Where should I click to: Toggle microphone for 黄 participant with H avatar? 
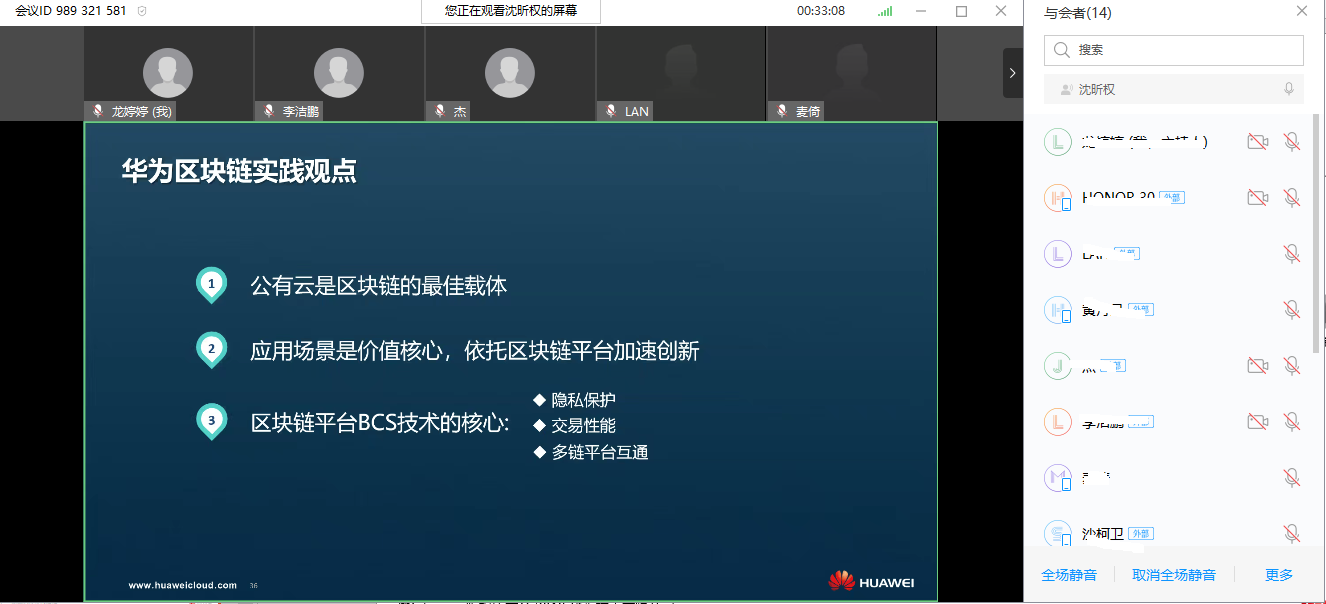[1292, 310]
